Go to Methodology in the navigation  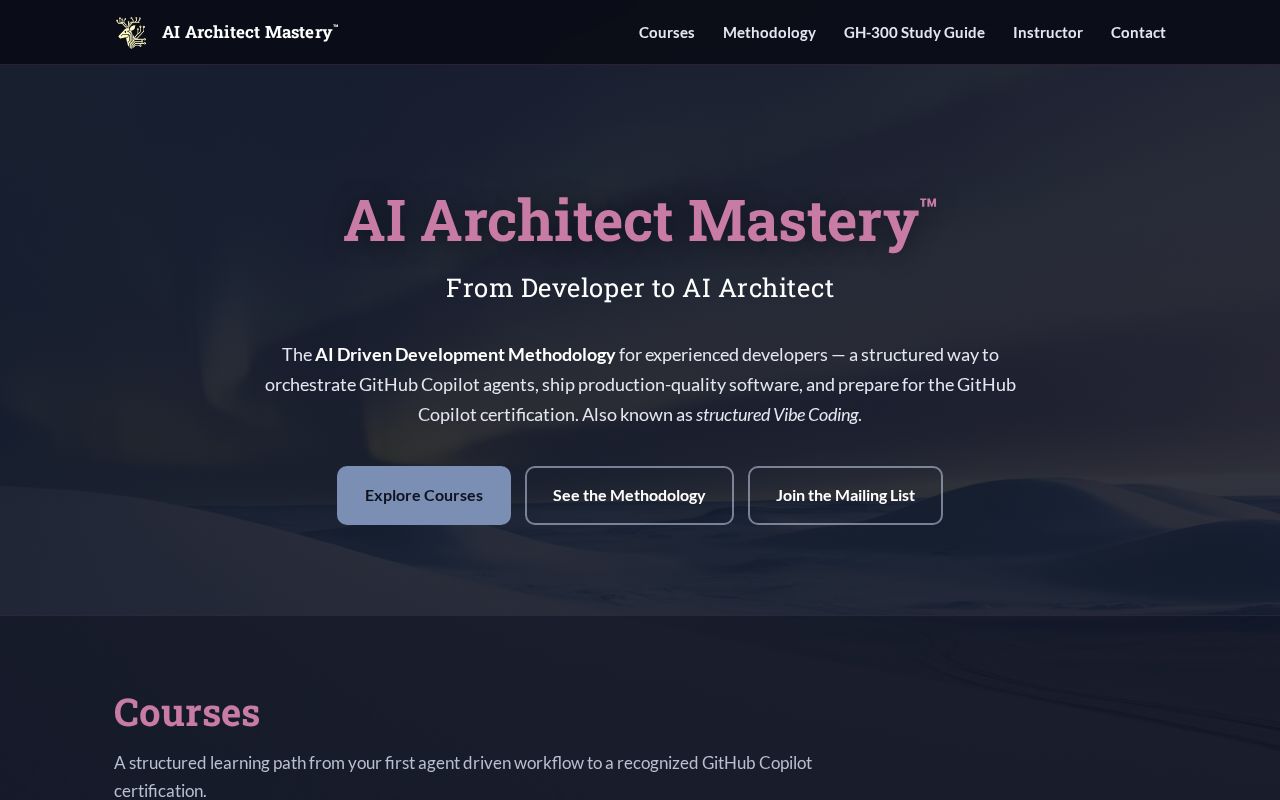point(769,32)
